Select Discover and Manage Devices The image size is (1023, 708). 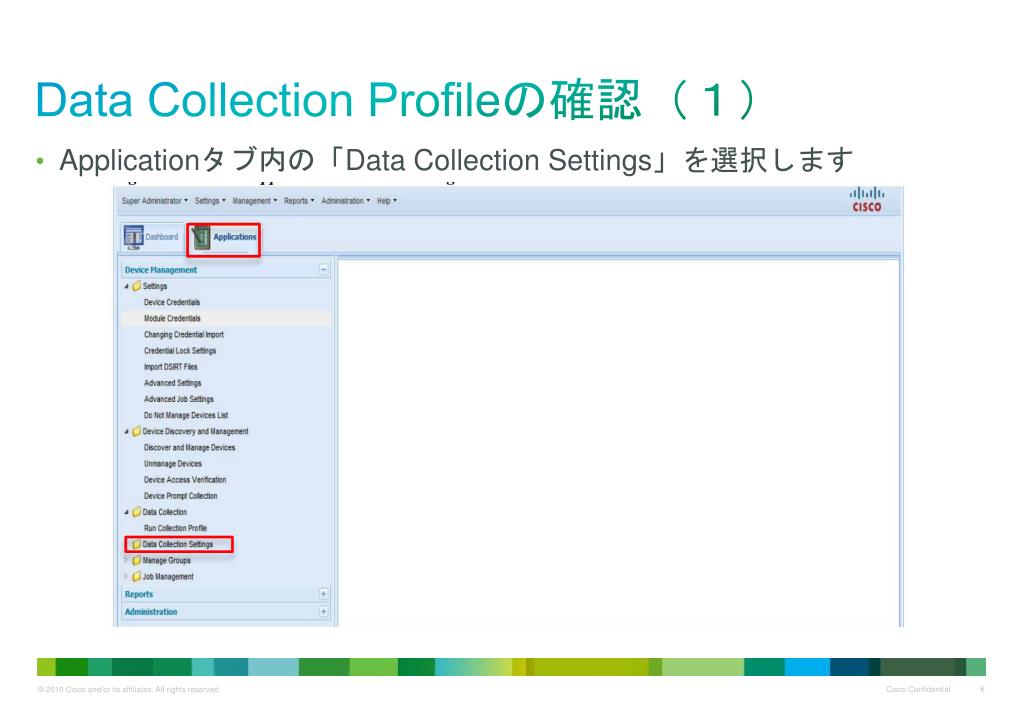(189, 448)
